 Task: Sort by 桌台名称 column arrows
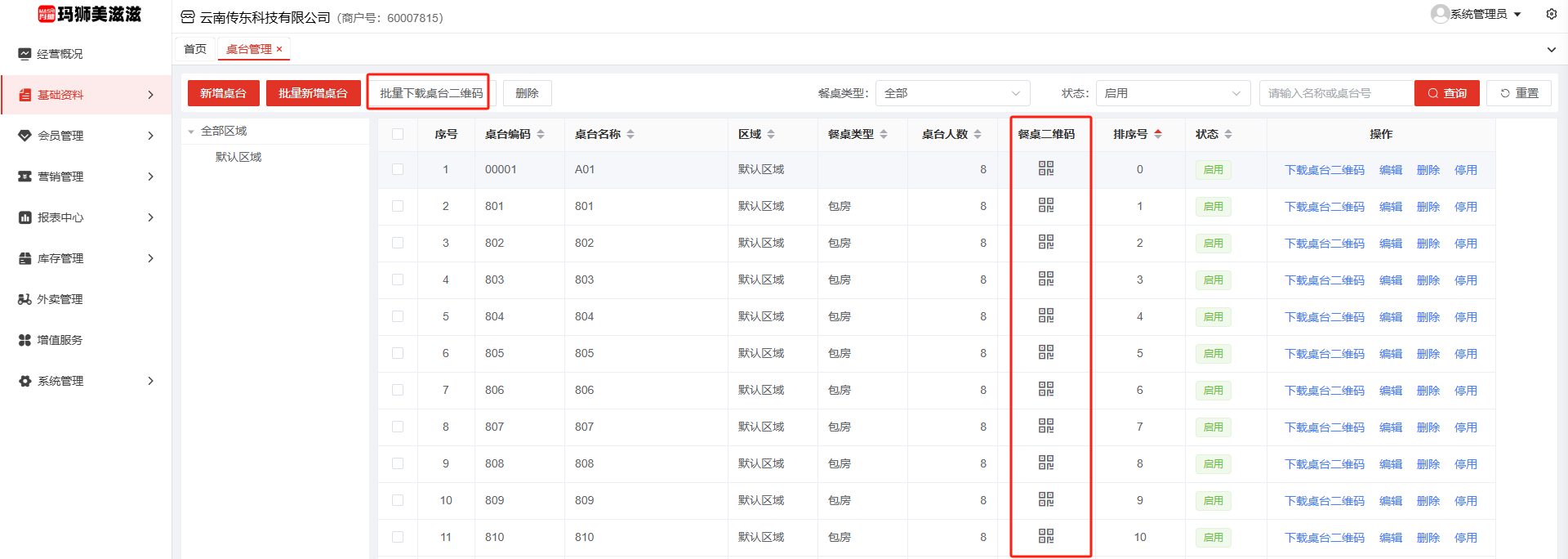tap(630, 134)
